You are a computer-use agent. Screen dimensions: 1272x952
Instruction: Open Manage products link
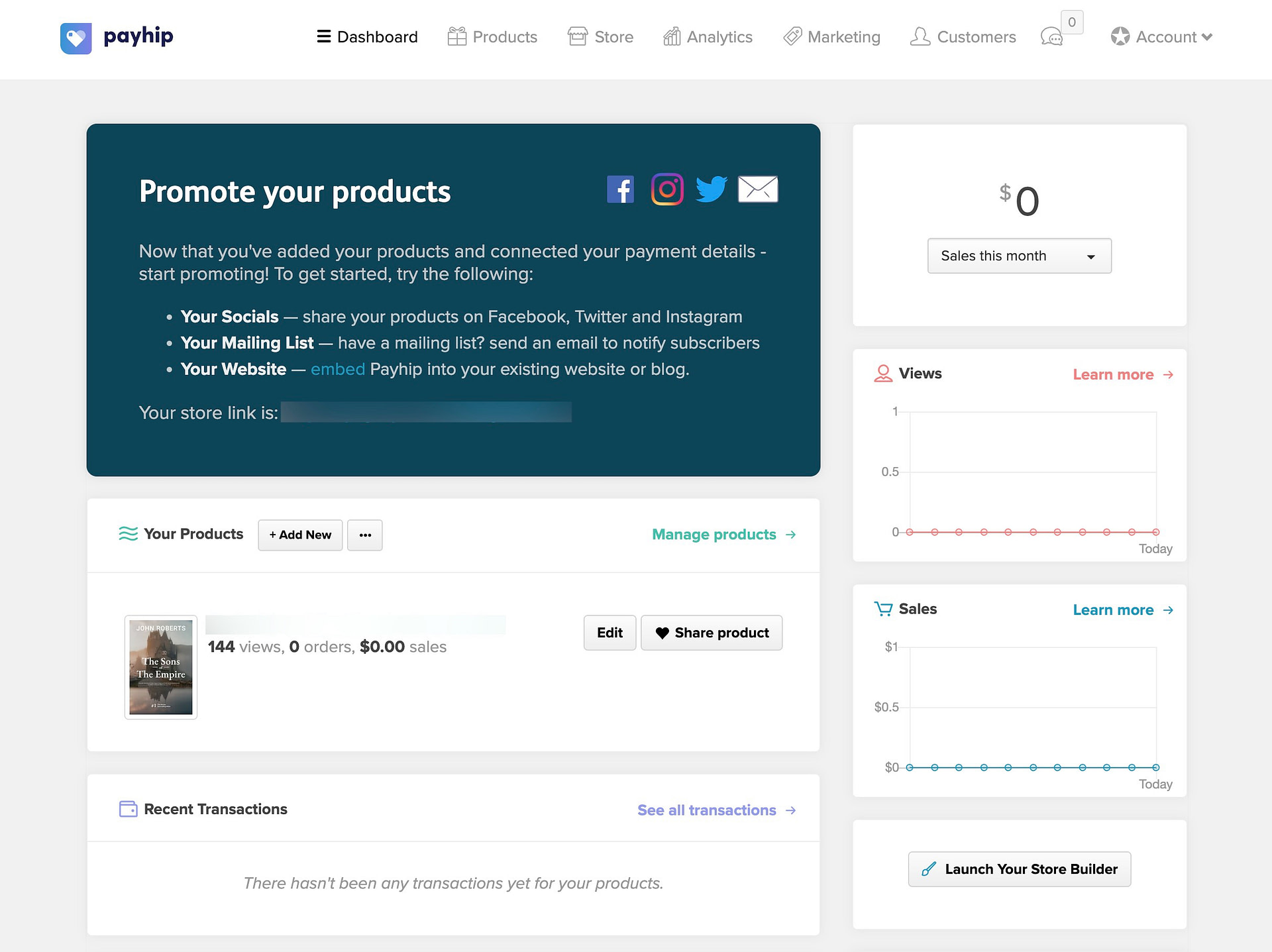pyautogui.click(x=724, y=535)
